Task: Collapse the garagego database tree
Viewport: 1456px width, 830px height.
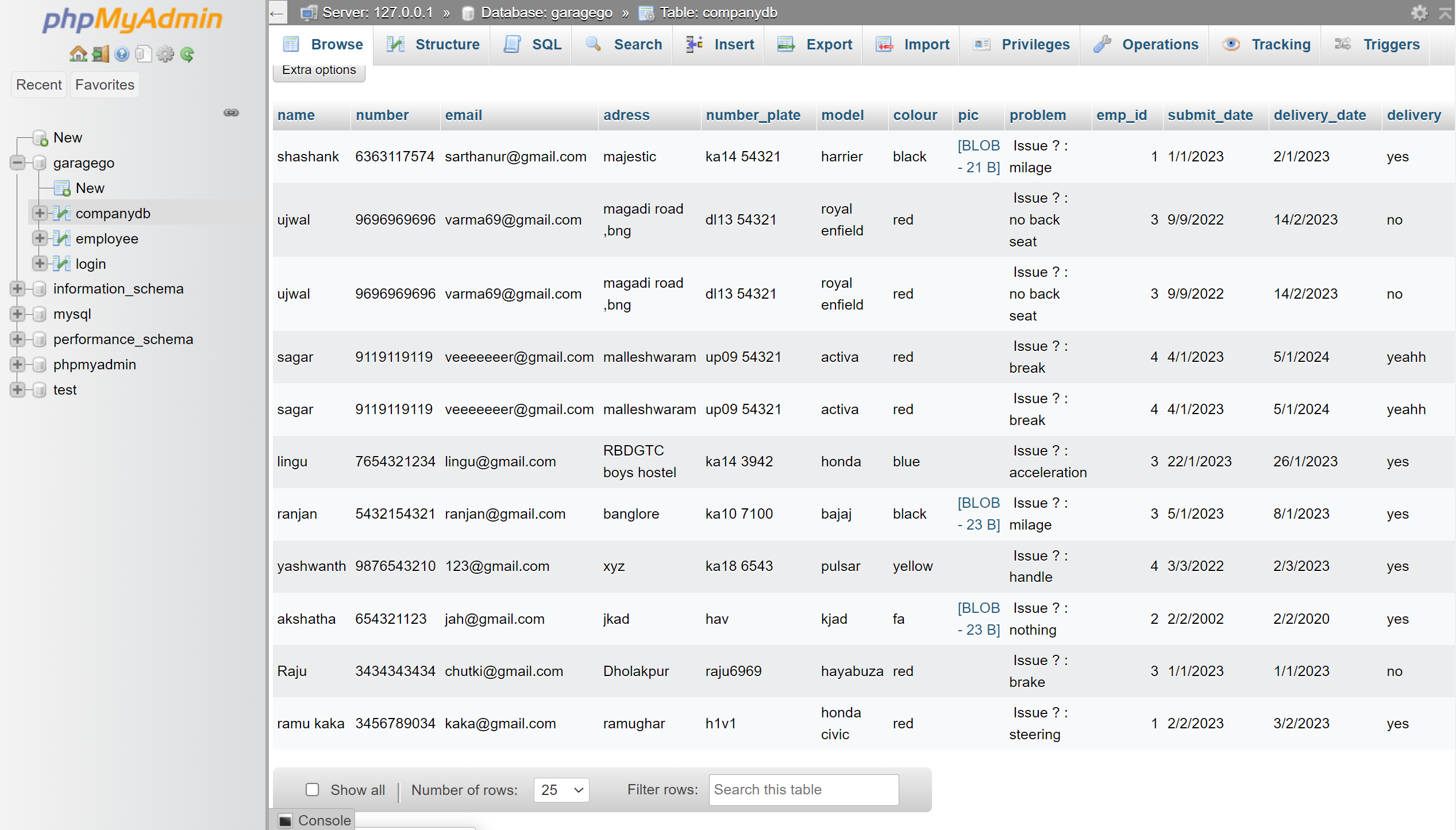Action: tap(17, 163)
